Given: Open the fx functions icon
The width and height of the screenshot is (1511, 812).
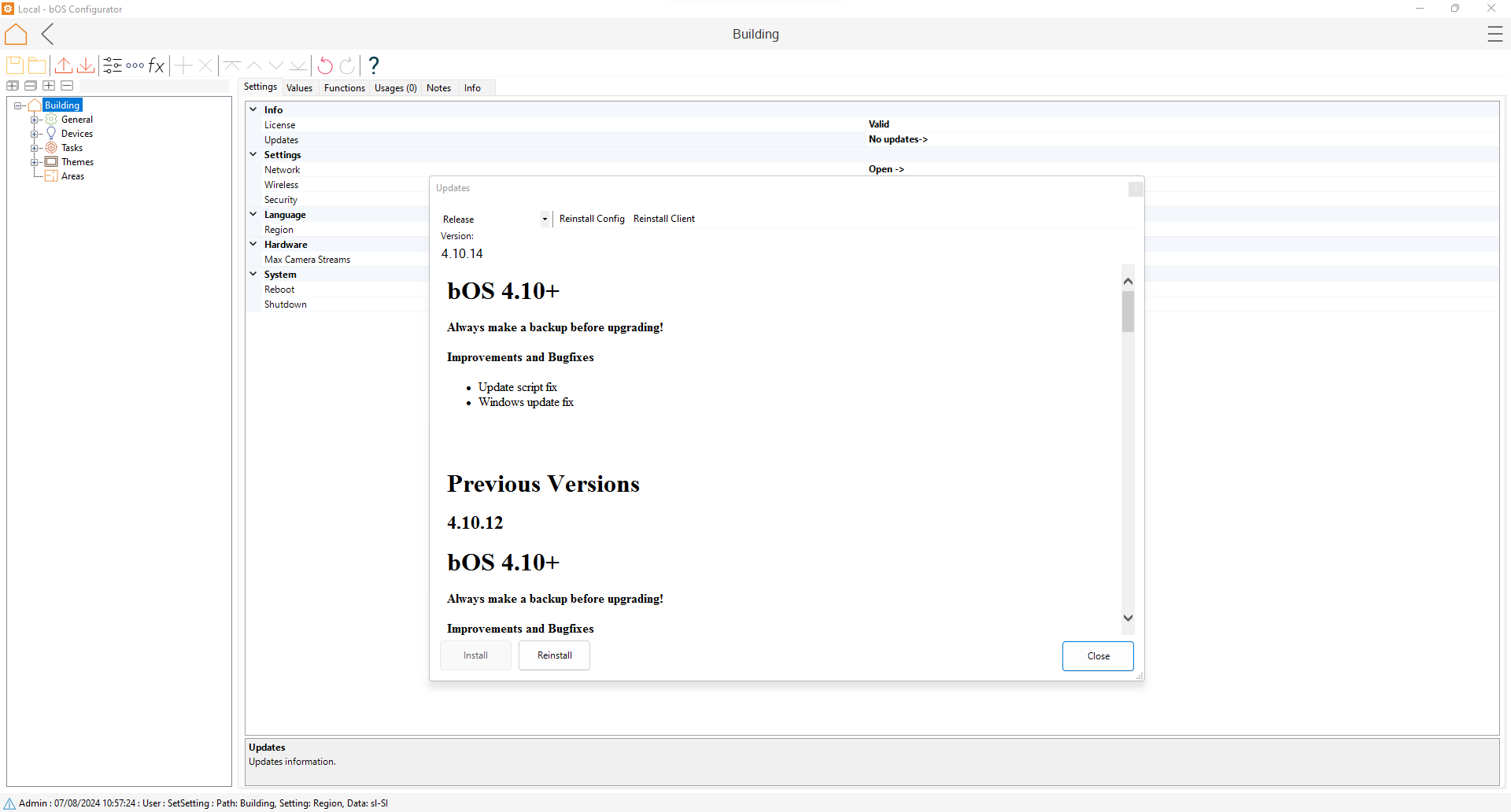Looking at the screenshot, I should [x=157, y=65].
